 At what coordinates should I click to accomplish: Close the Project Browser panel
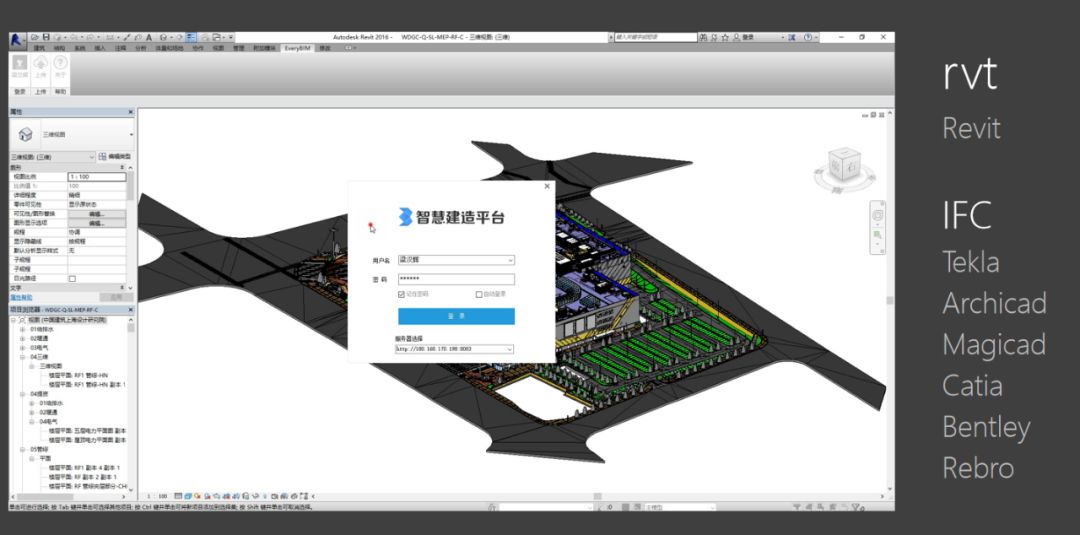click(x=130, y=310)
